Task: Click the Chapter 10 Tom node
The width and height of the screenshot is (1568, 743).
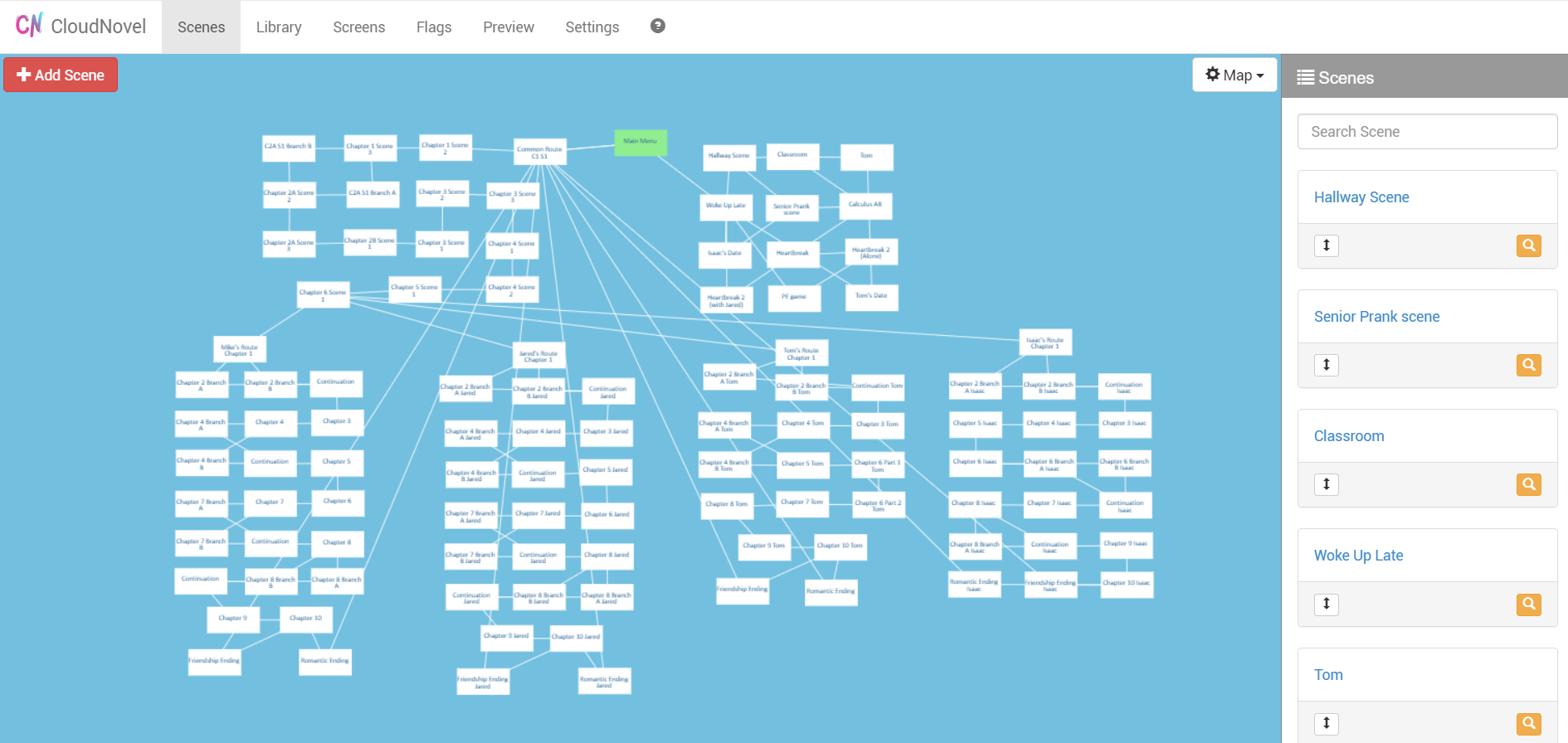Action: [840, 547]
